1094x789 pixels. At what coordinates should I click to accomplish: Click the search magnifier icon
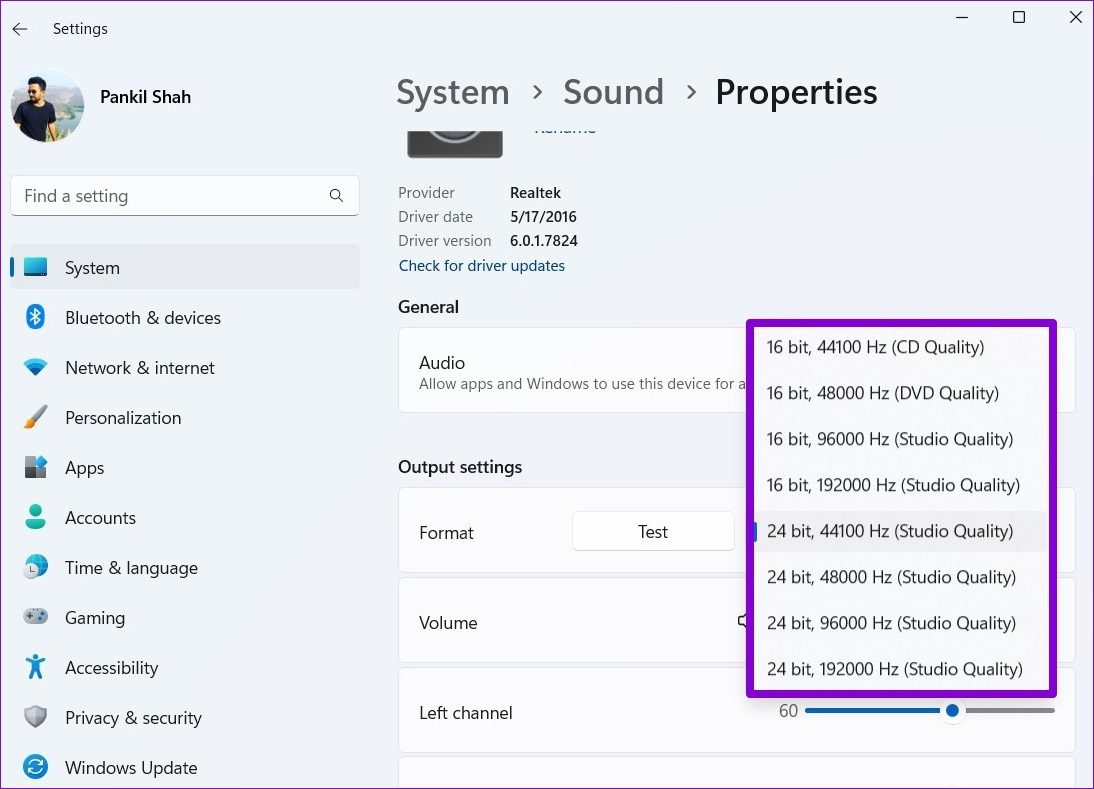coord(337,196)
